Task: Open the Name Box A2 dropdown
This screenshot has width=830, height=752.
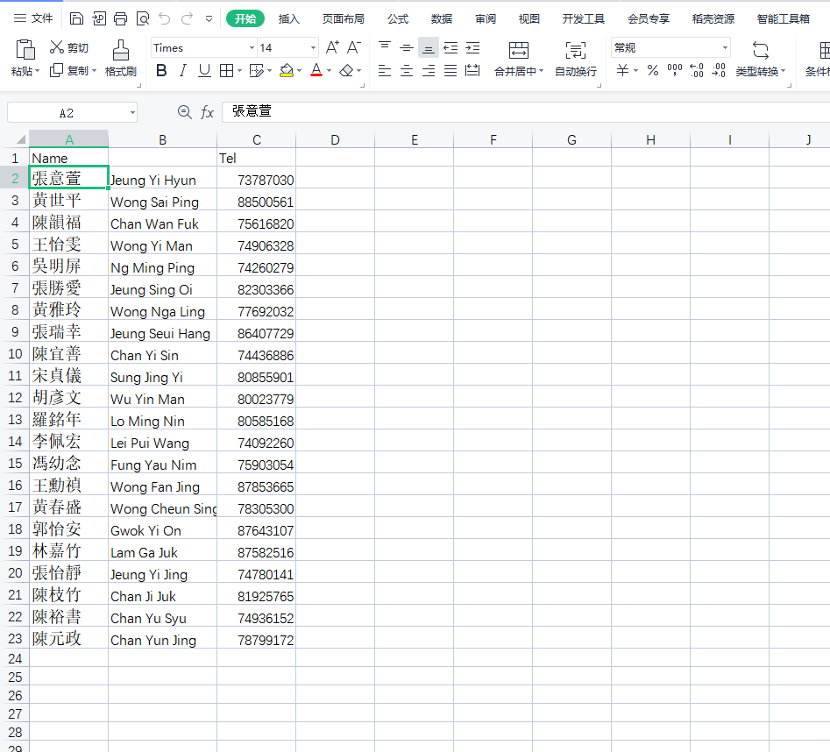Action: tap(132, 113)
